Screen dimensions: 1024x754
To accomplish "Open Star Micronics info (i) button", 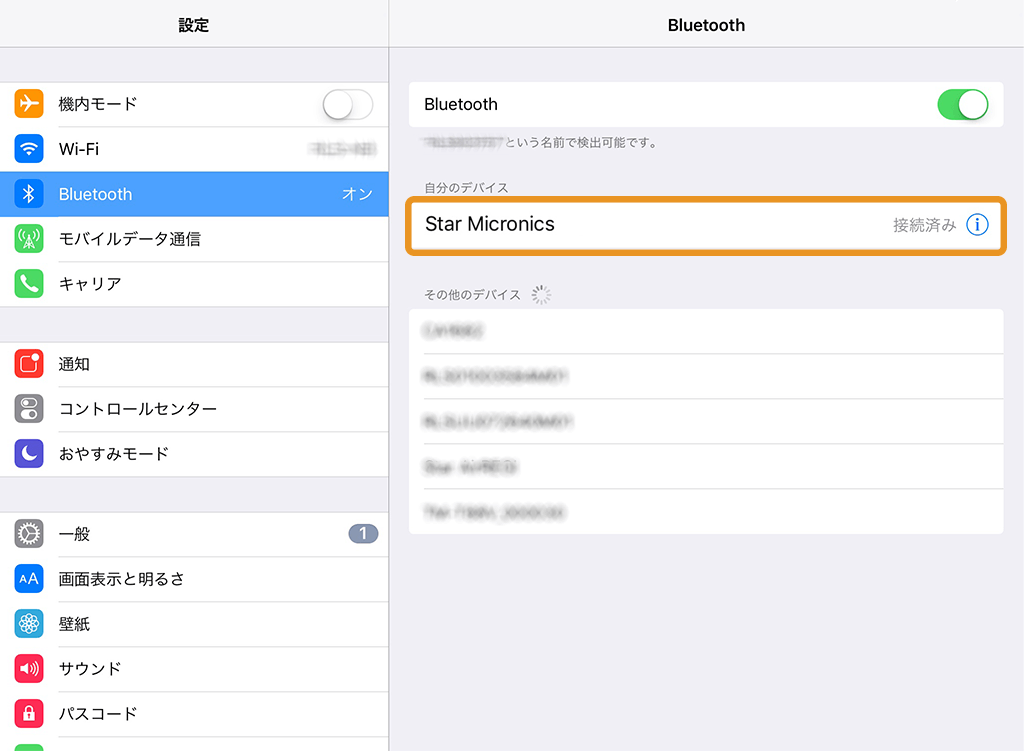I will pyautogui.click(x=977, y=225).
